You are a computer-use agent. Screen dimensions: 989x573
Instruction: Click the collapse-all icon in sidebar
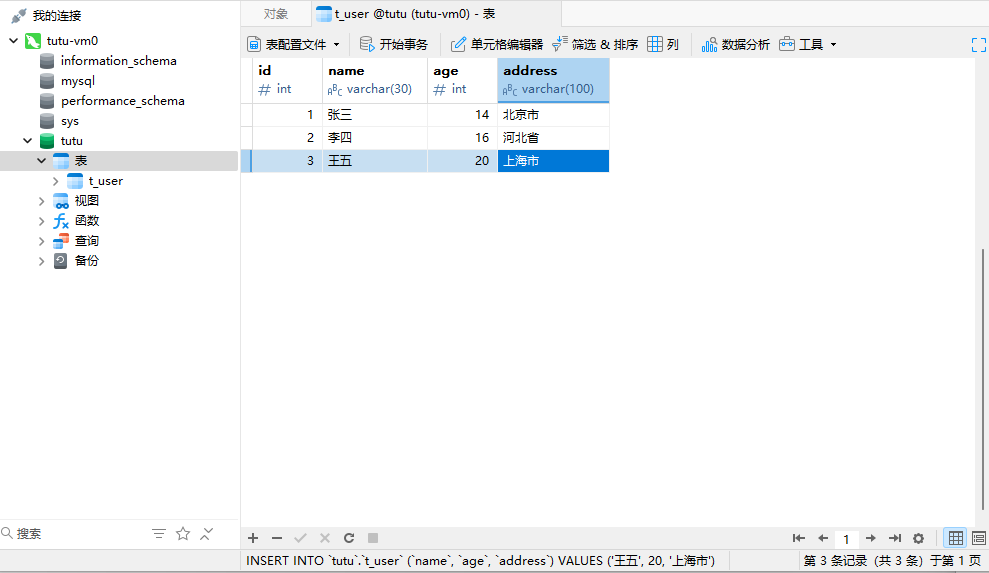206,534
